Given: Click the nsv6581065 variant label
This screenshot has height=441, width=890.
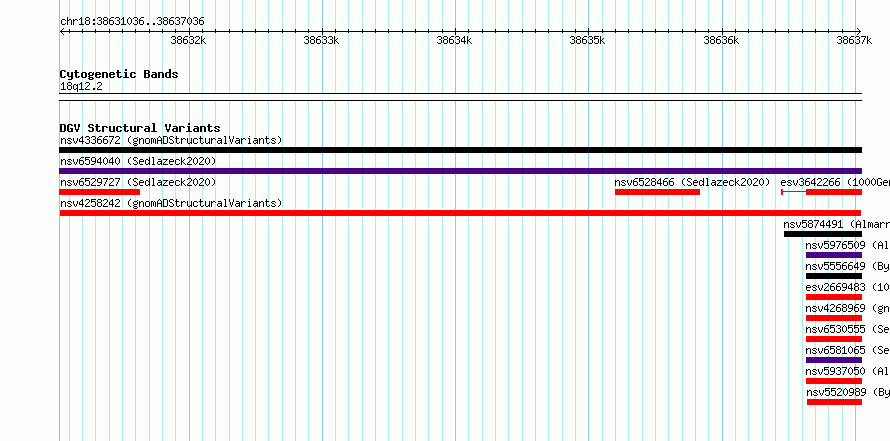Looking at the screenshot, I should click(x=847, y=350).
